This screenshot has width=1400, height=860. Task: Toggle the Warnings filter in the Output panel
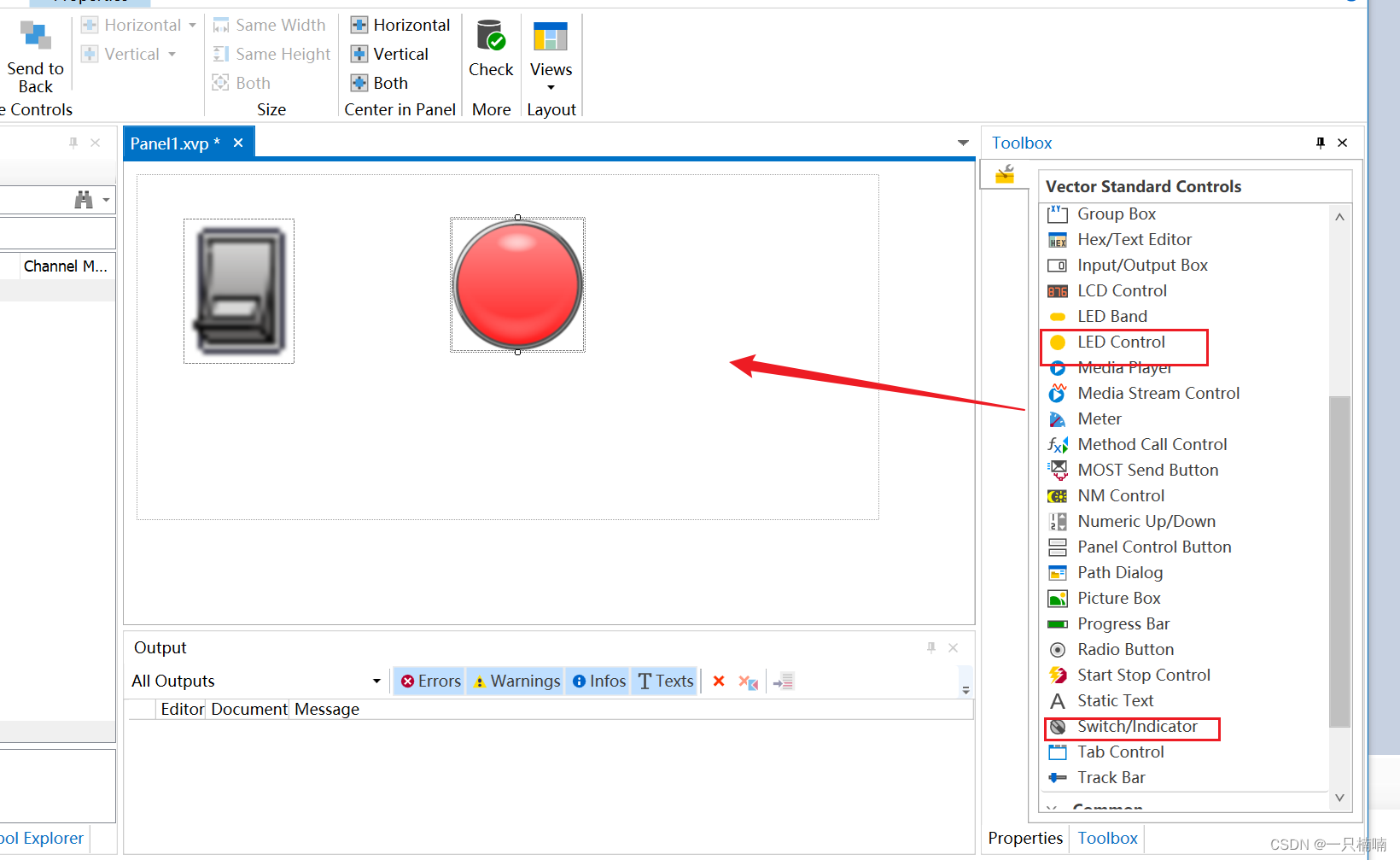516,681
